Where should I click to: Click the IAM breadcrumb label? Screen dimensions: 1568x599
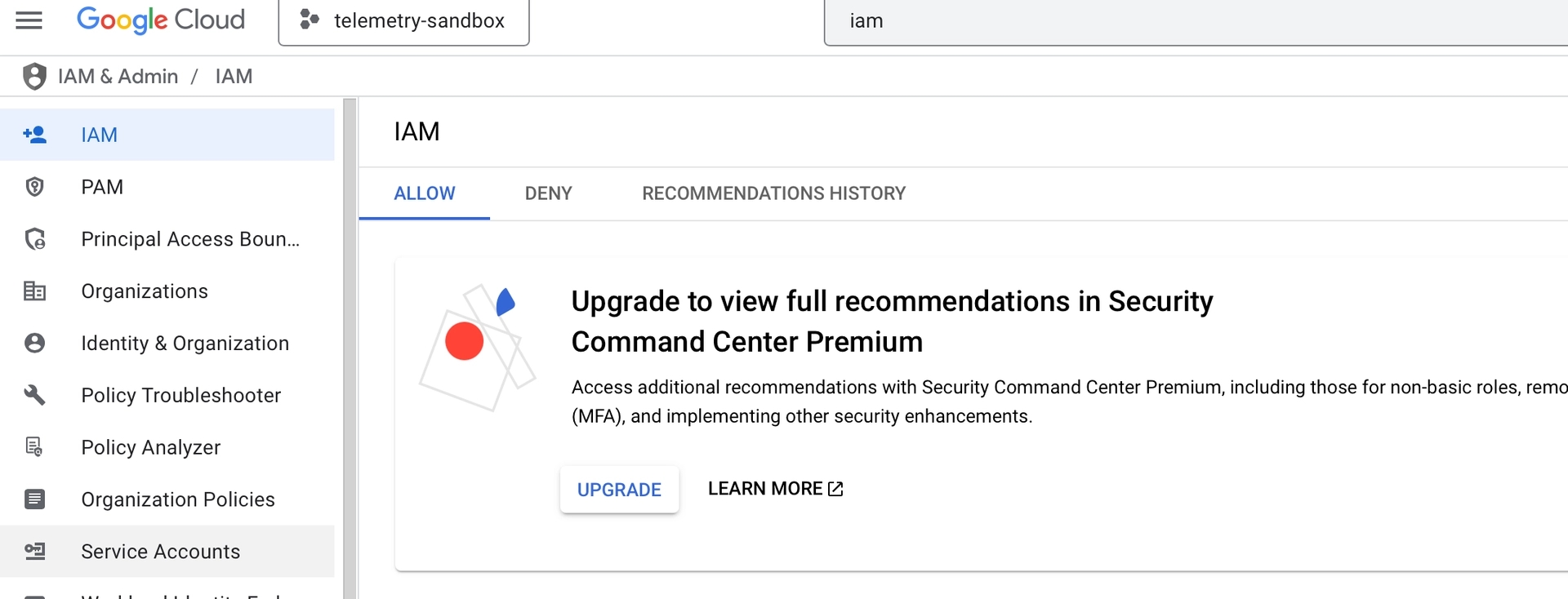(x=234, y=76)
